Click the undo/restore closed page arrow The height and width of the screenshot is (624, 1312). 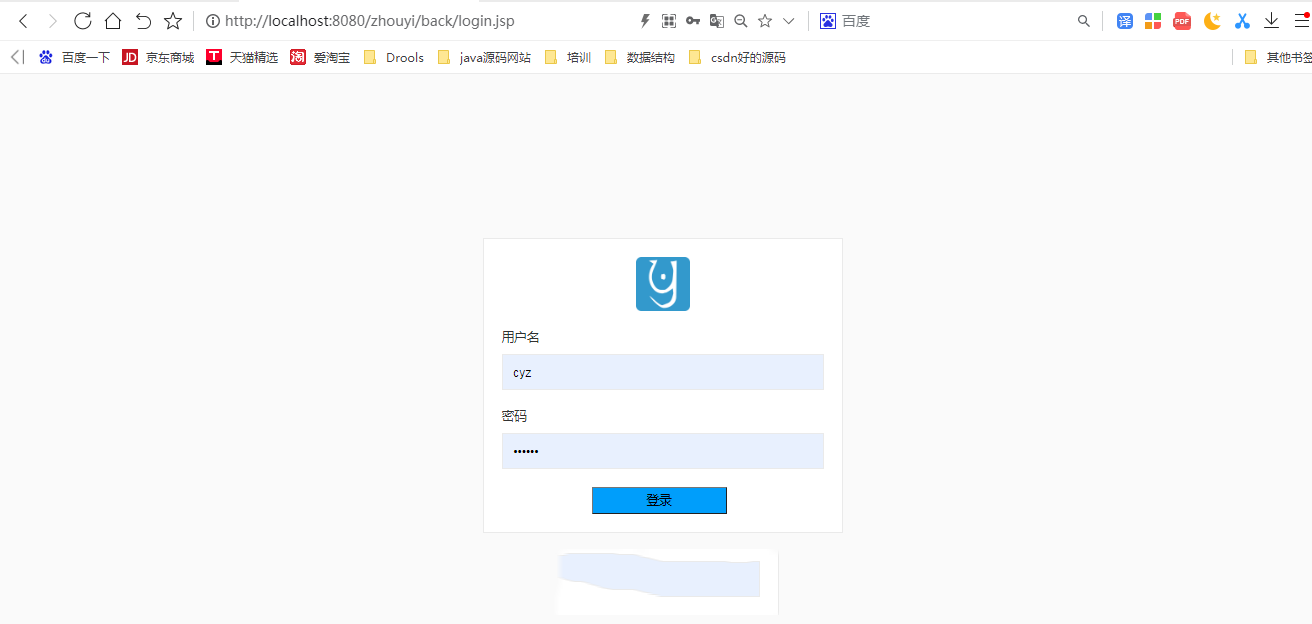(143, 21)
